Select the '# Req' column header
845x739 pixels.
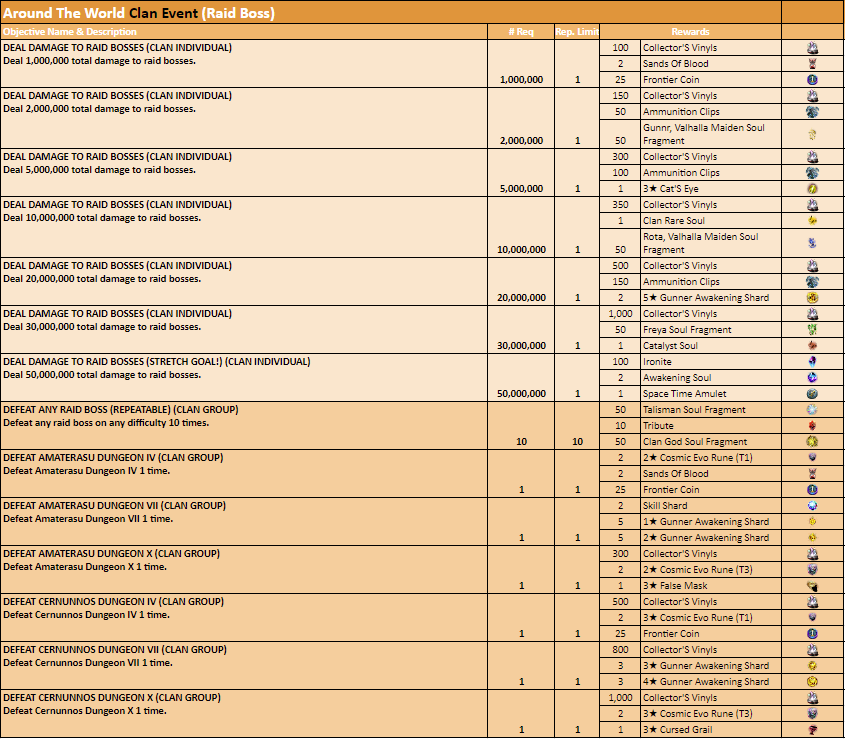(x=521, y=32)
